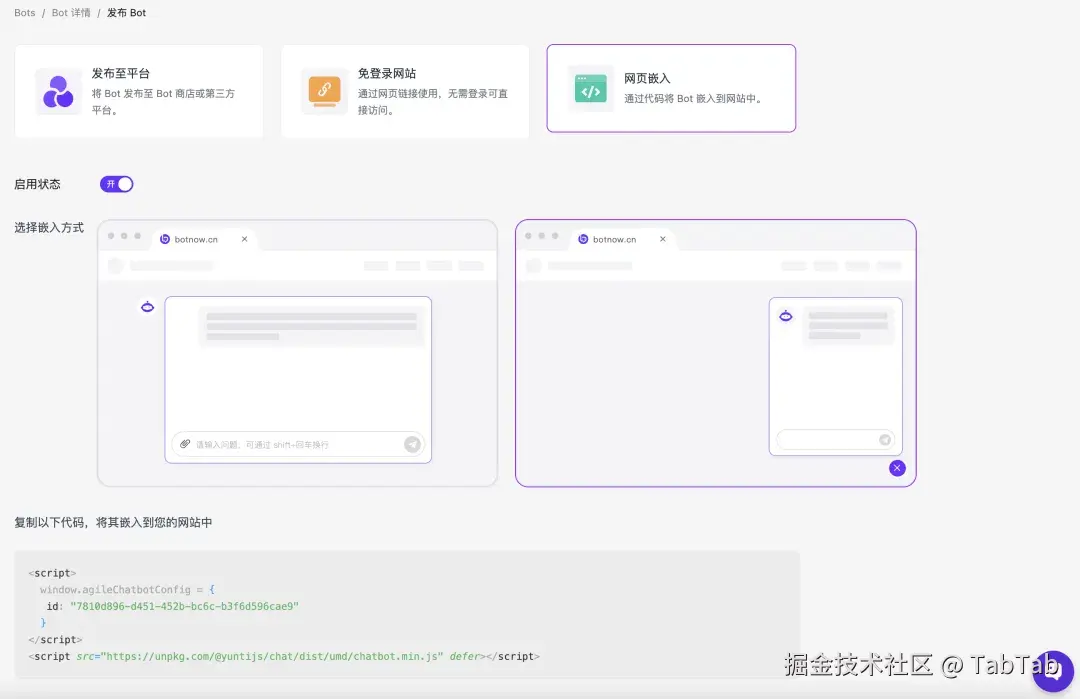Open the Bots breadcrumb link

pyautogui.click(x=25, y=13)
